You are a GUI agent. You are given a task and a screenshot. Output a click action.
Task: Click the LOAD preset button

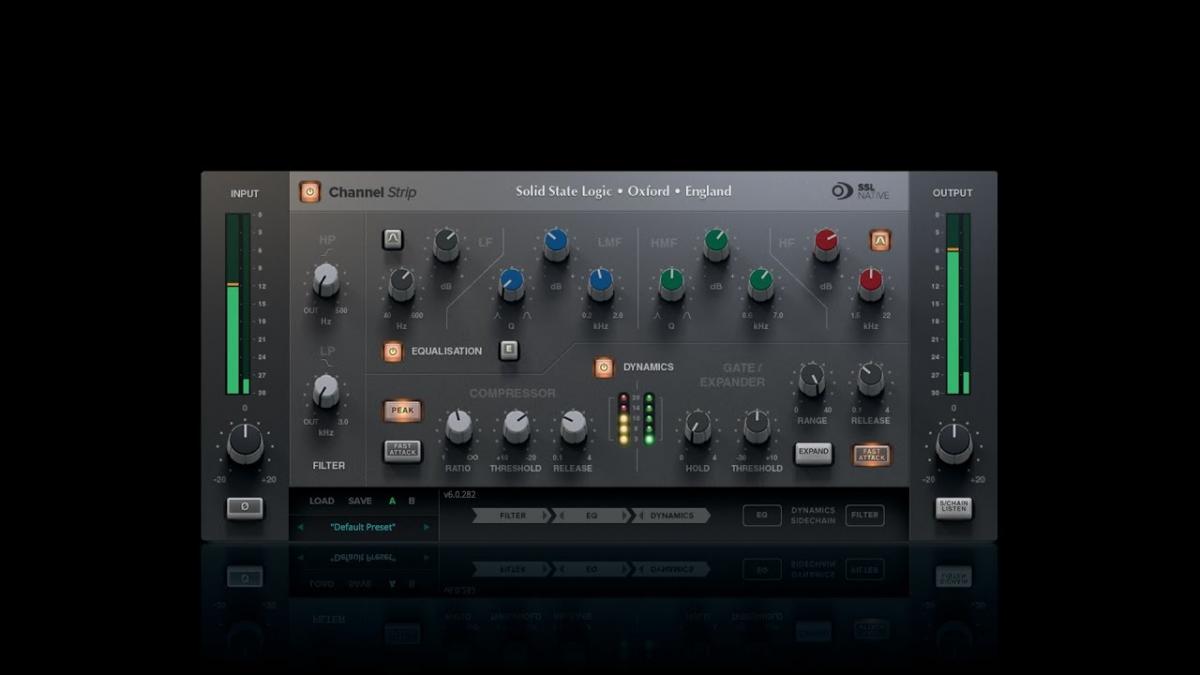[x=322, y=501]
